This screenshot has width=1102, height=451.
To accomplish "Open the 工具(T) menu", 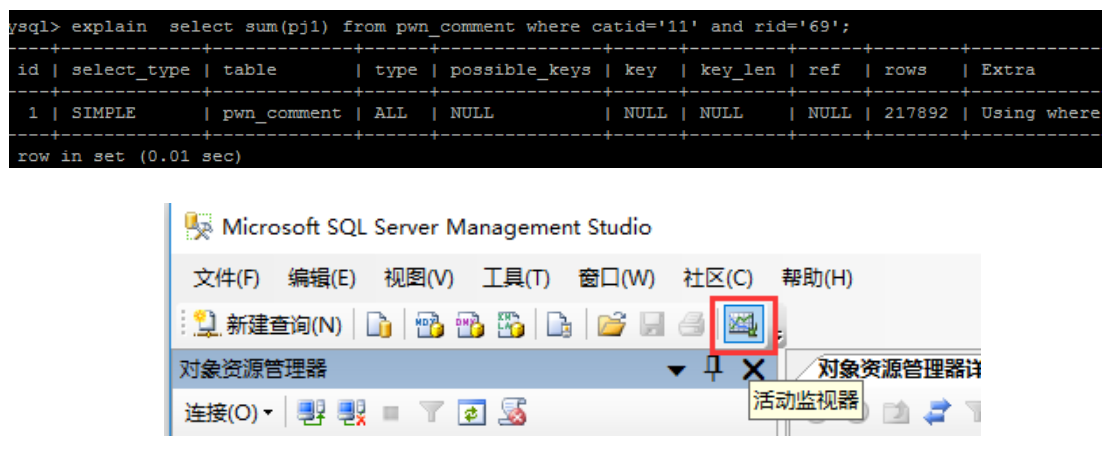I will point(516,278).
